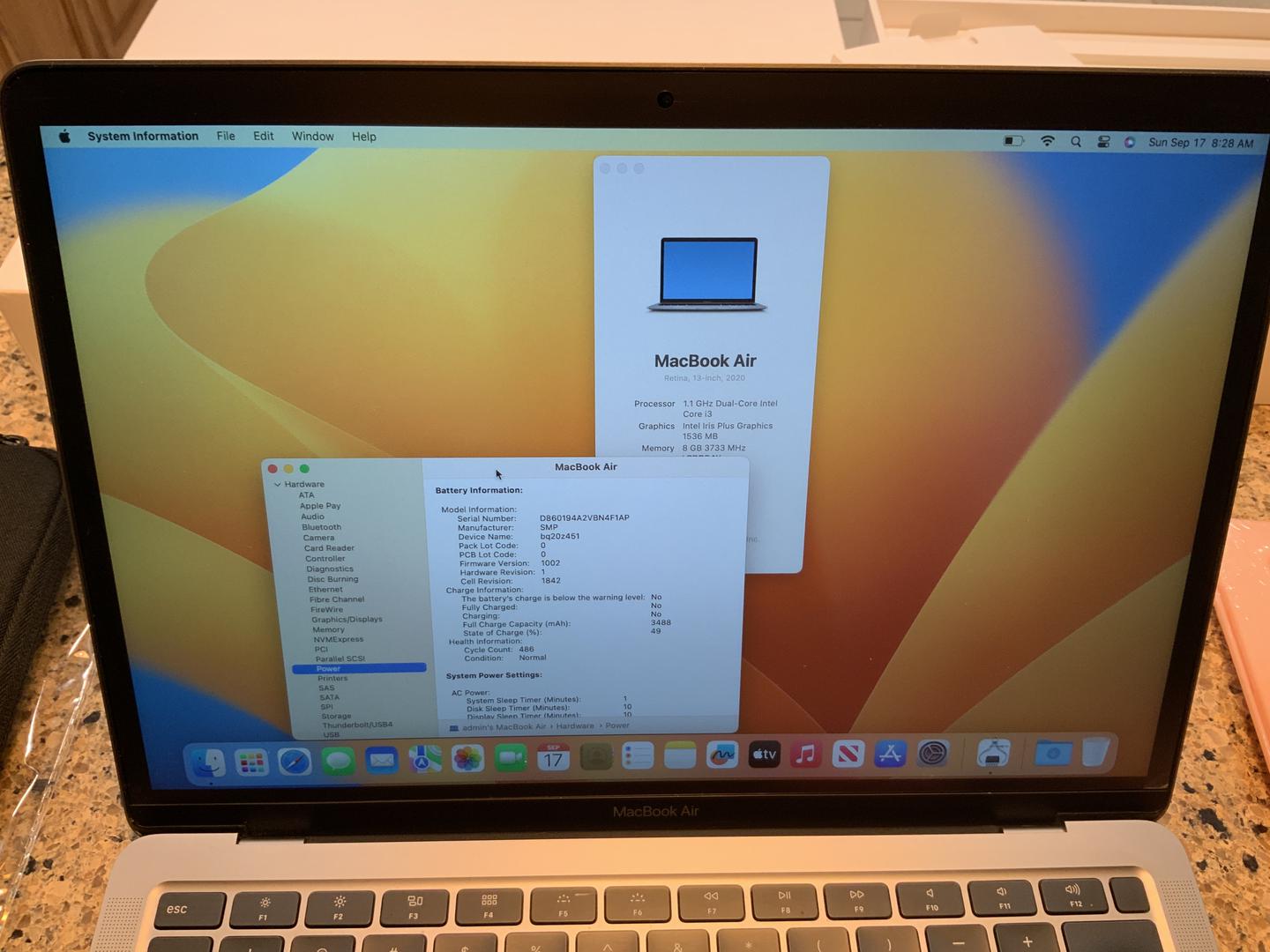Select Ethernet in the sidebar

325,590
